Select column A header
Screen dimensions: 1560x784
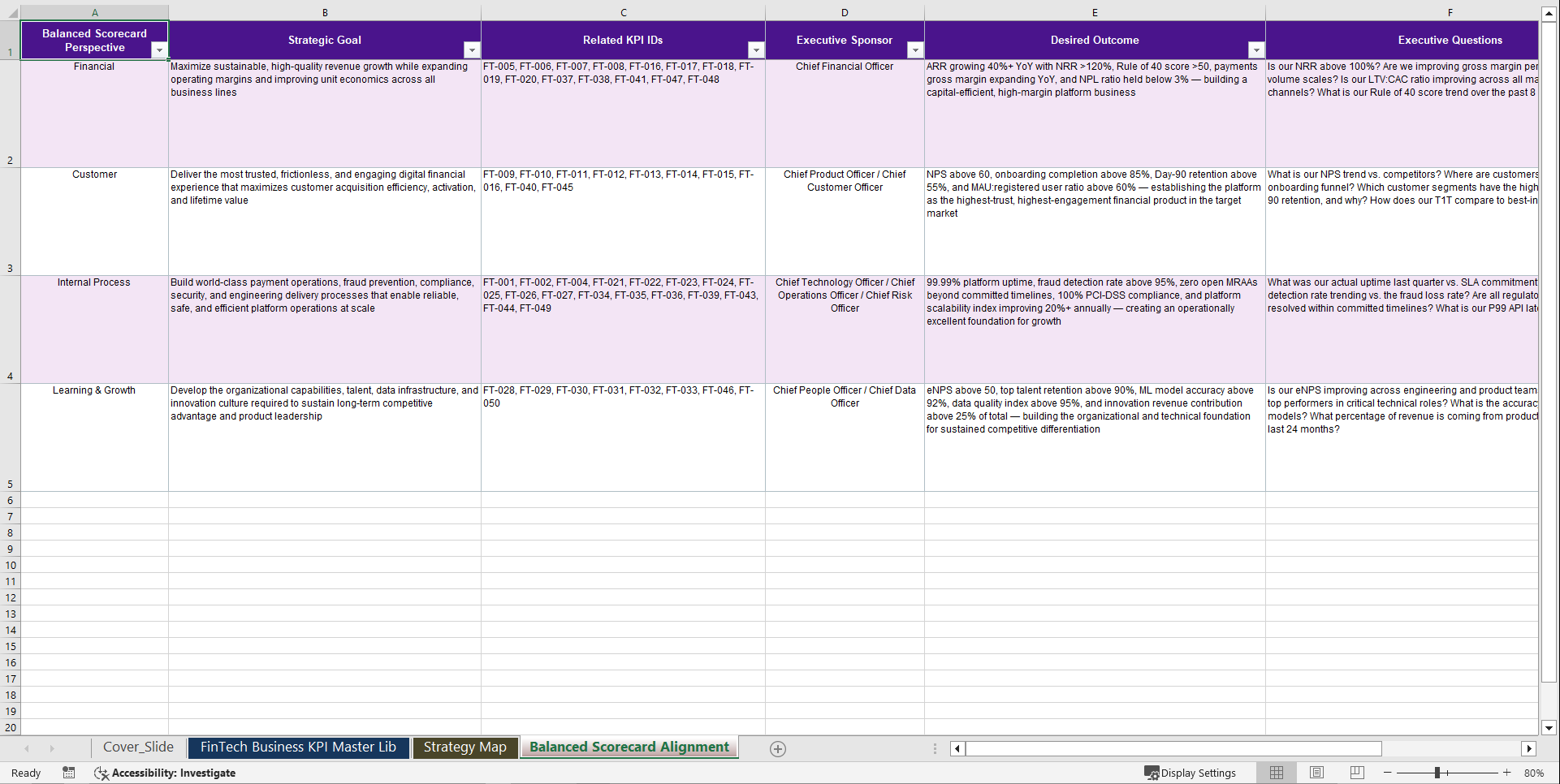[94, 13]
